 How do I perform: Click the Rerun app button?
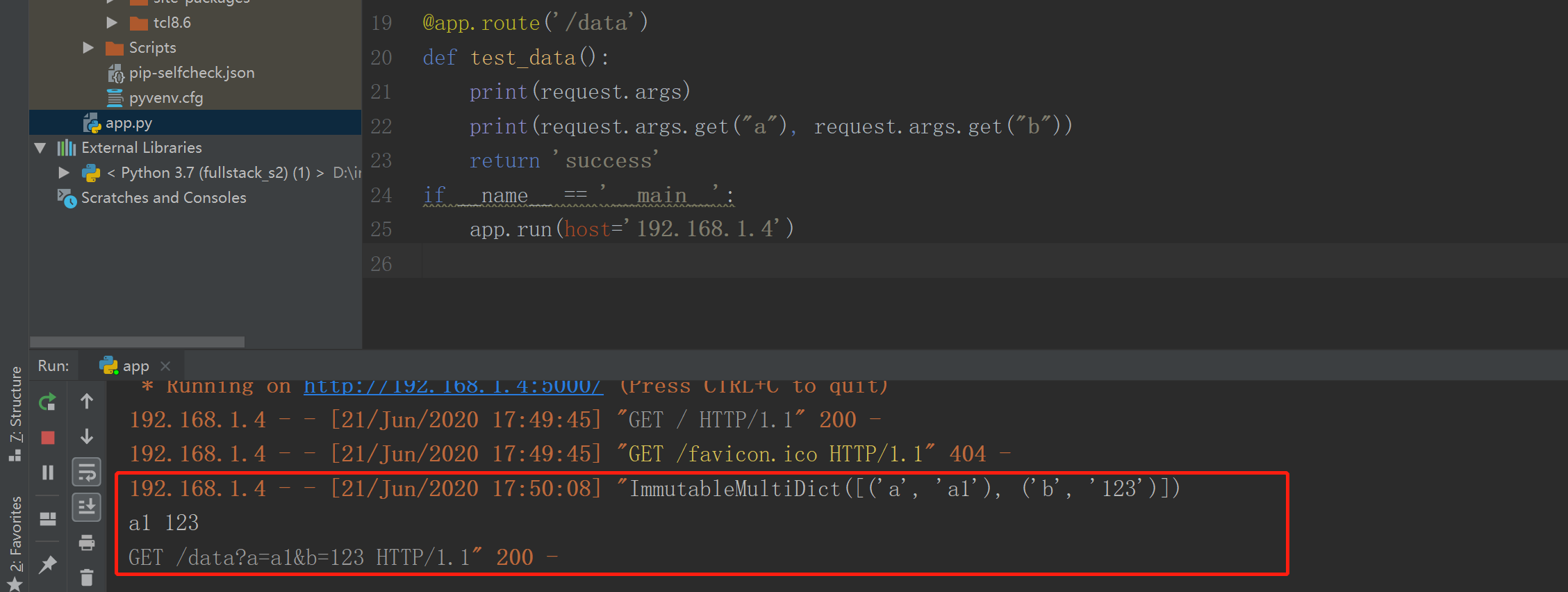tap(47, 402)
